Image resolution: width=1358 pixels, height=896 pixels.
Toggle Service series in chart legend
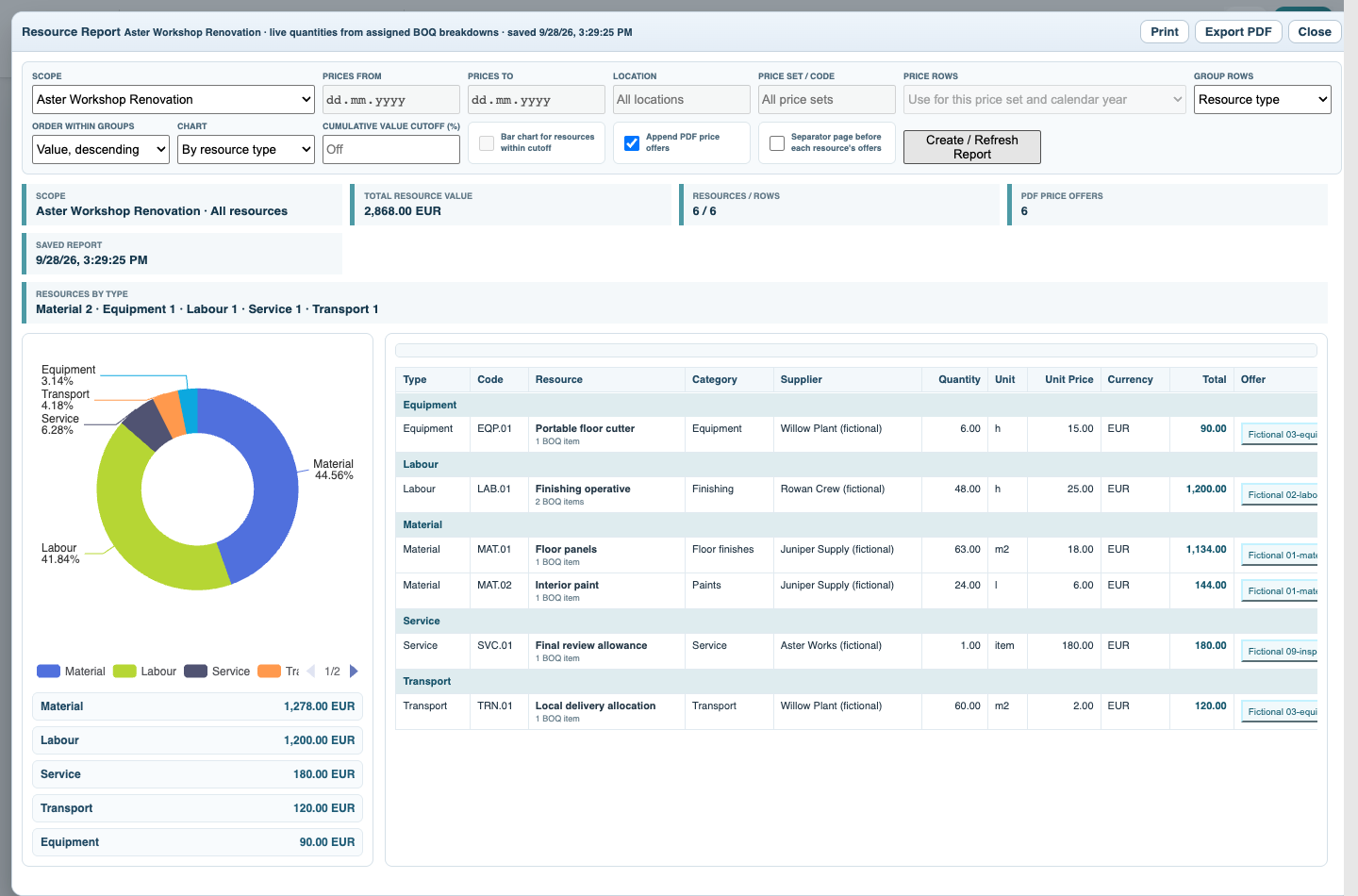[x=217, y=672]
